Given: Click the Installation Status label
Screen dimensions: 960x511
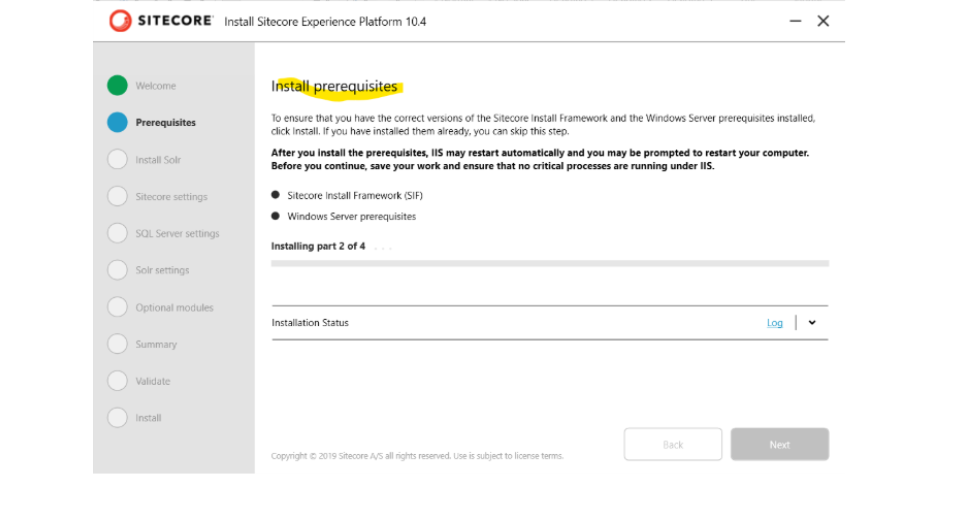Looking at the screenshot, I should pos(310,323).
